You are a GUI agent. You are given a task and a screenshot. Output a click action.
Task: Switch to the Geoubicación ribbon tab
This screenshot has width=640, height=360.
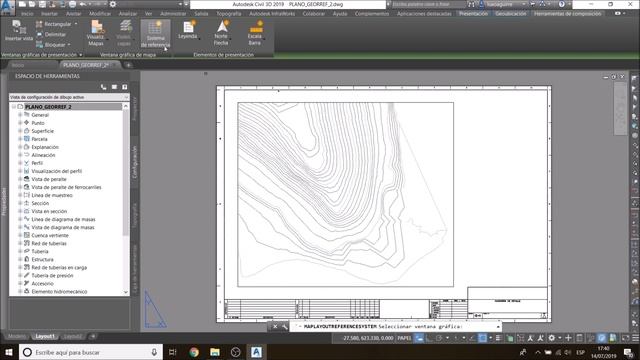point(510,13)
